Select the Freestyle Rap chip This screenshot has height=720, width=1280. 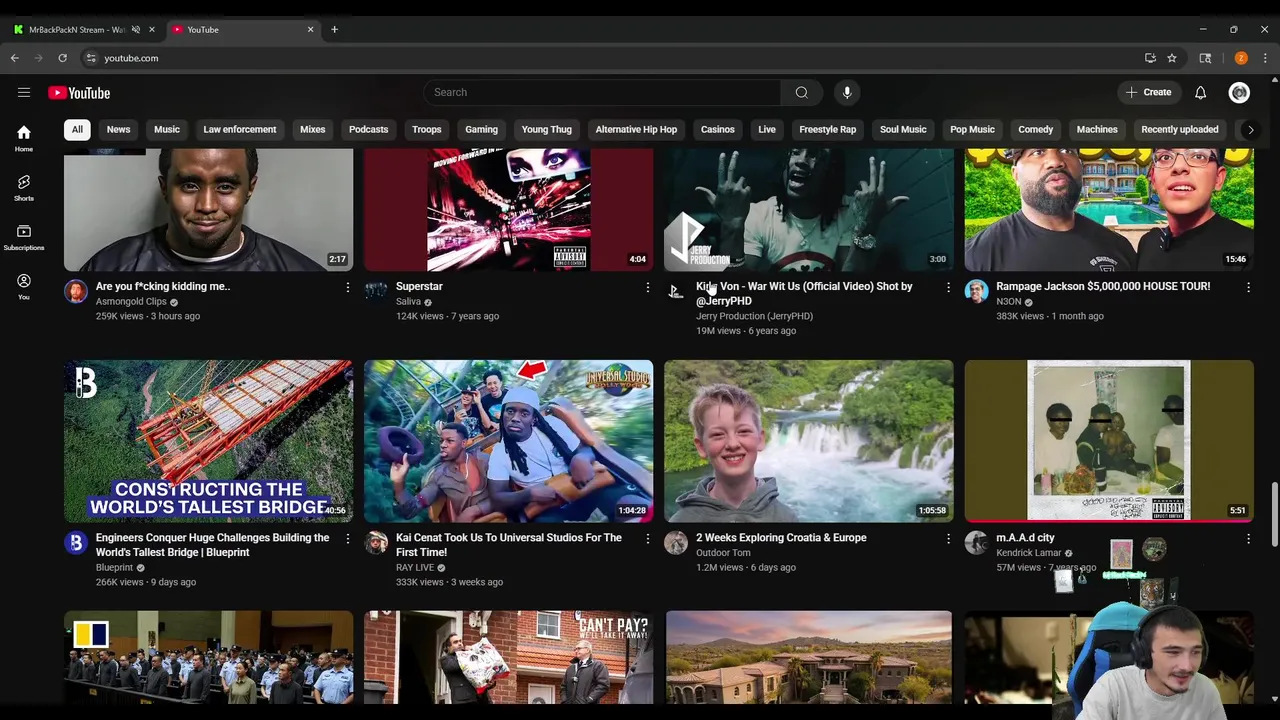tap(827, 129)
